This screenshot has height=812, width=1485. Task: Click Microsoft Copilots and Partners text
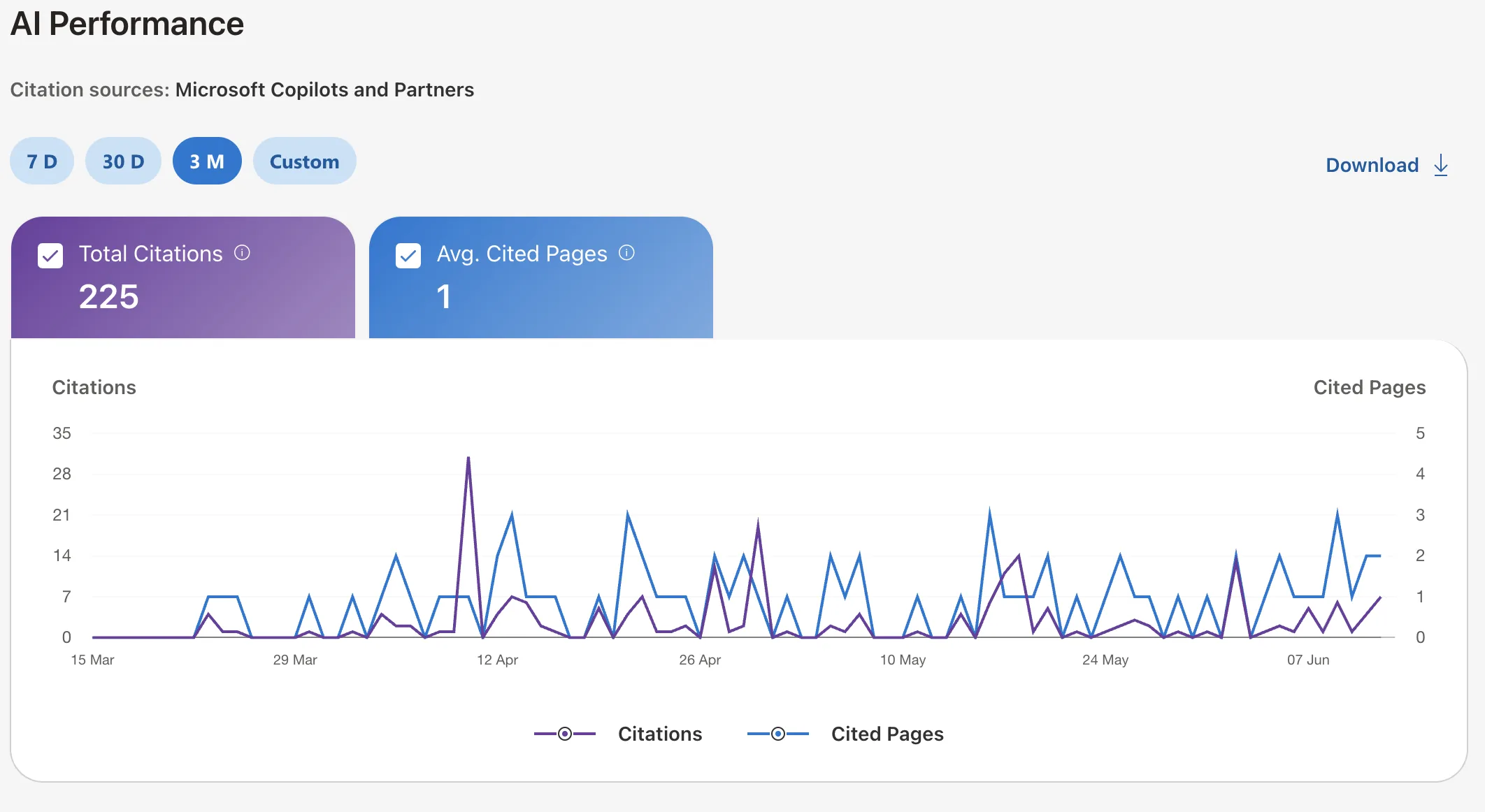[x=324, y=89]
